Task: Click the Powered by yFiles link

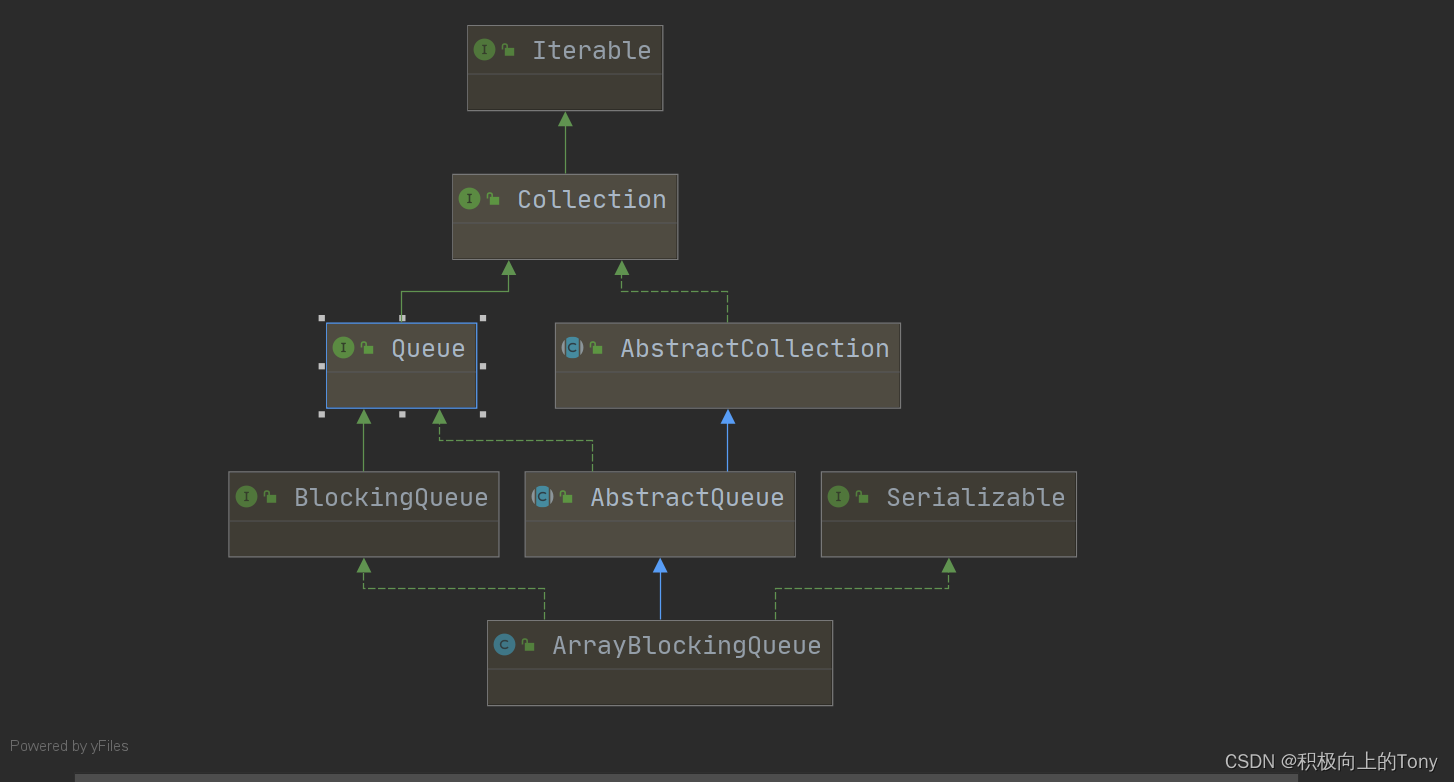Action: 68,745
